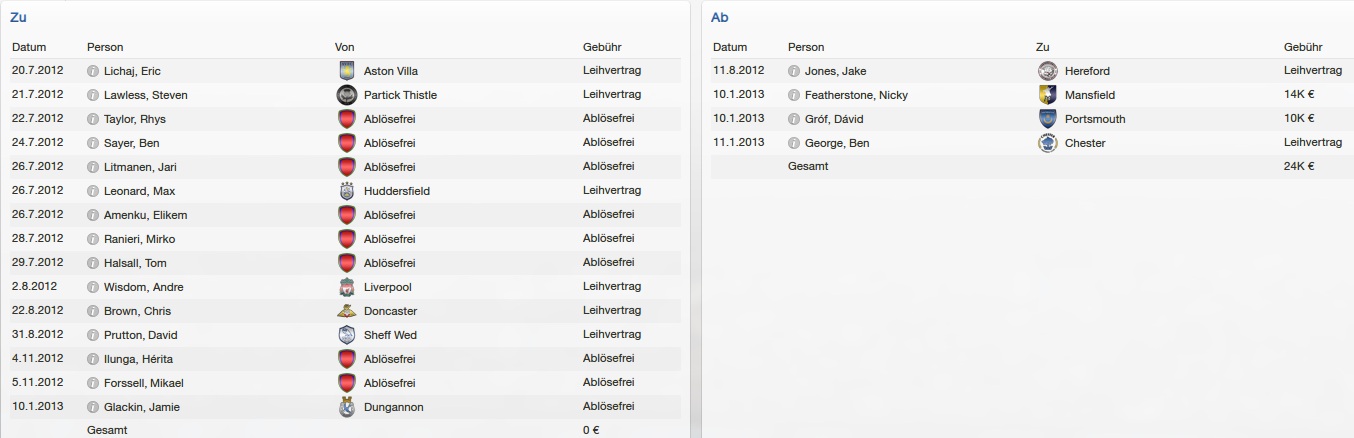Click the Partick Thistle club badge

pyautogui.click(x=347, y=95)
